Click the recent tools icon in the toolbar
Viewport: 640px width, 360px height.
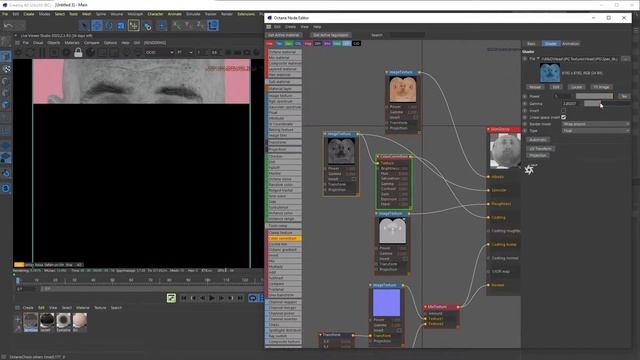point(147,26)
